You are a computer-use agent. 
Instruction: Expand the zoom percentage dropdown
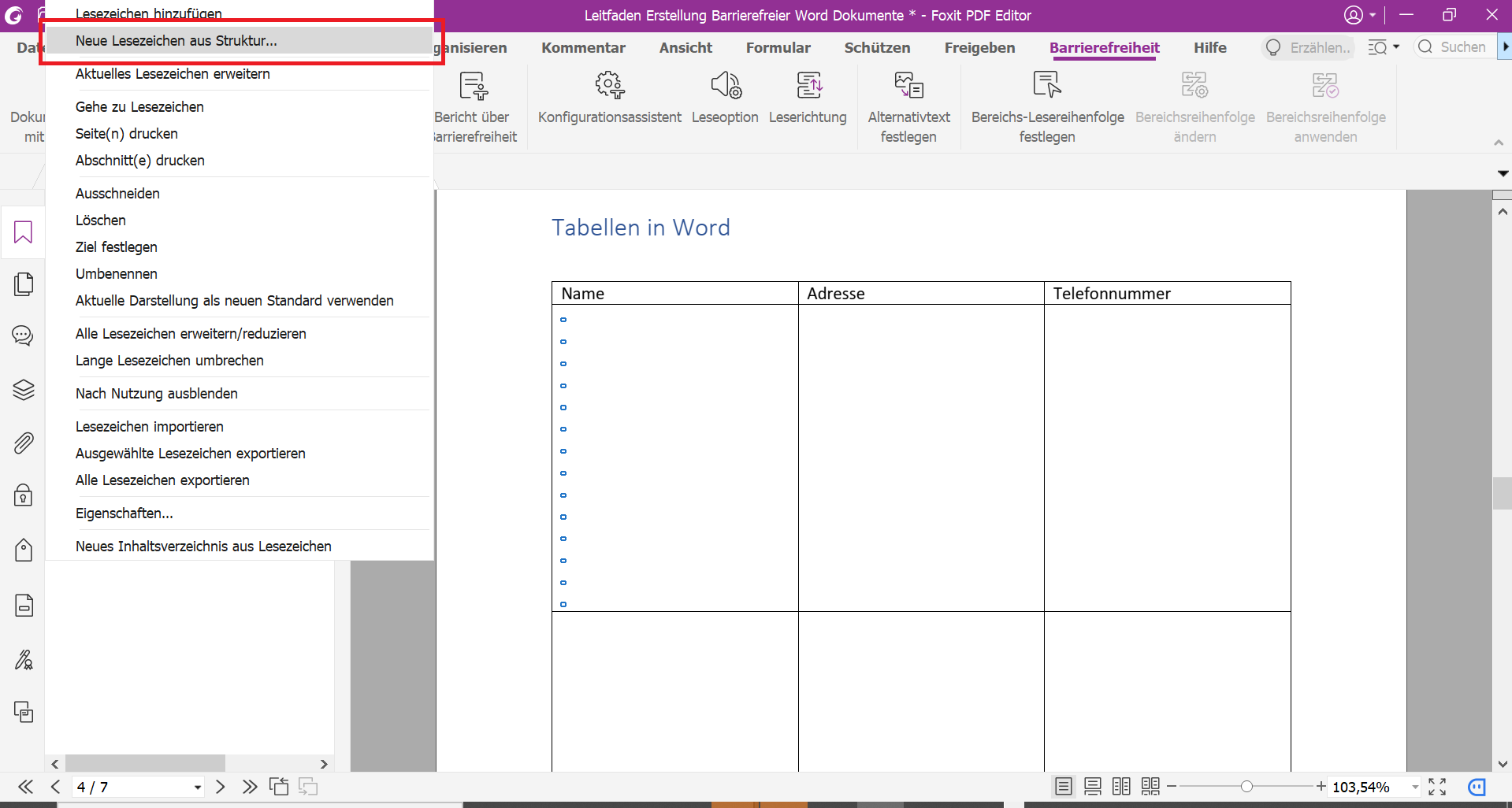coord(1415,788)
